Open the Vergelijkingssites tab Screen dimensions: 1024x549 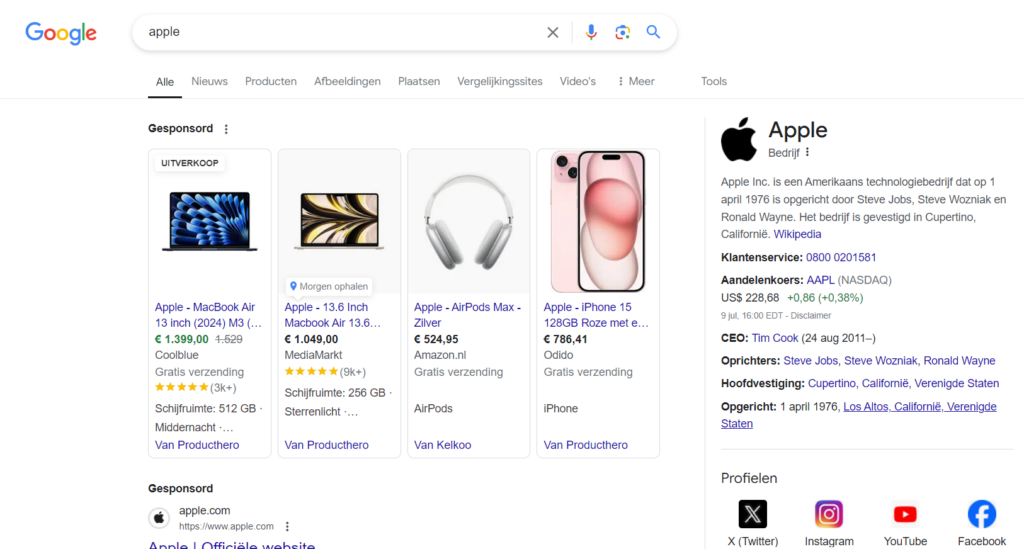(500, 82)
